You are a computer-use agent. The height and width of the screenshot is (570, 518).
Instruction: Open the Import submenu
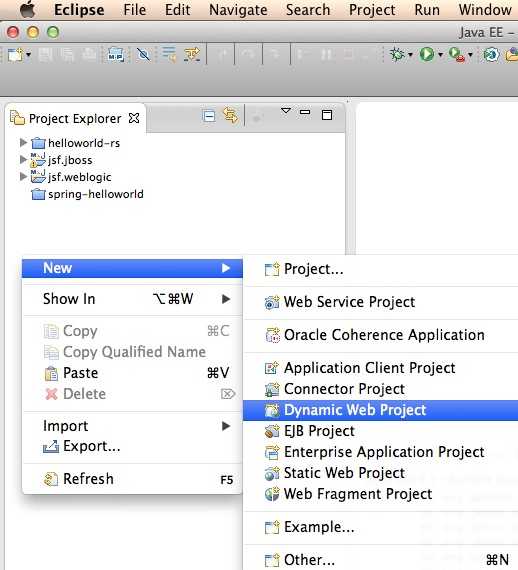(x=132, y=426)
